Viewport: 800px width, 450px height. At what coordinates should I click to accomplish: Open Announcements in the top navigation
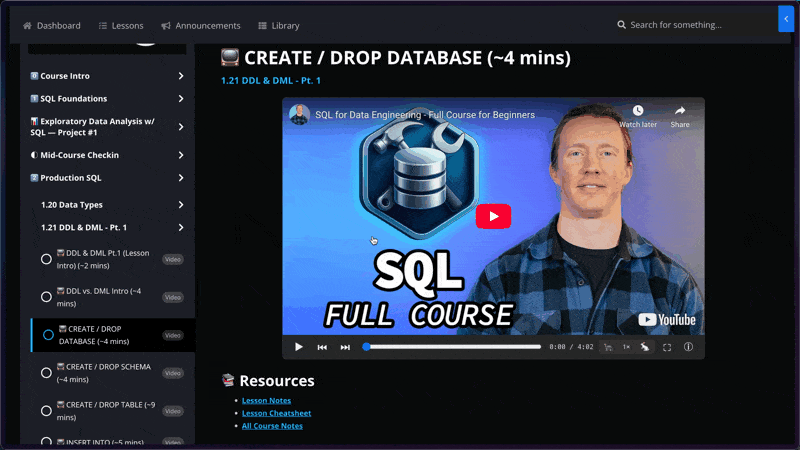coord(201,26)
